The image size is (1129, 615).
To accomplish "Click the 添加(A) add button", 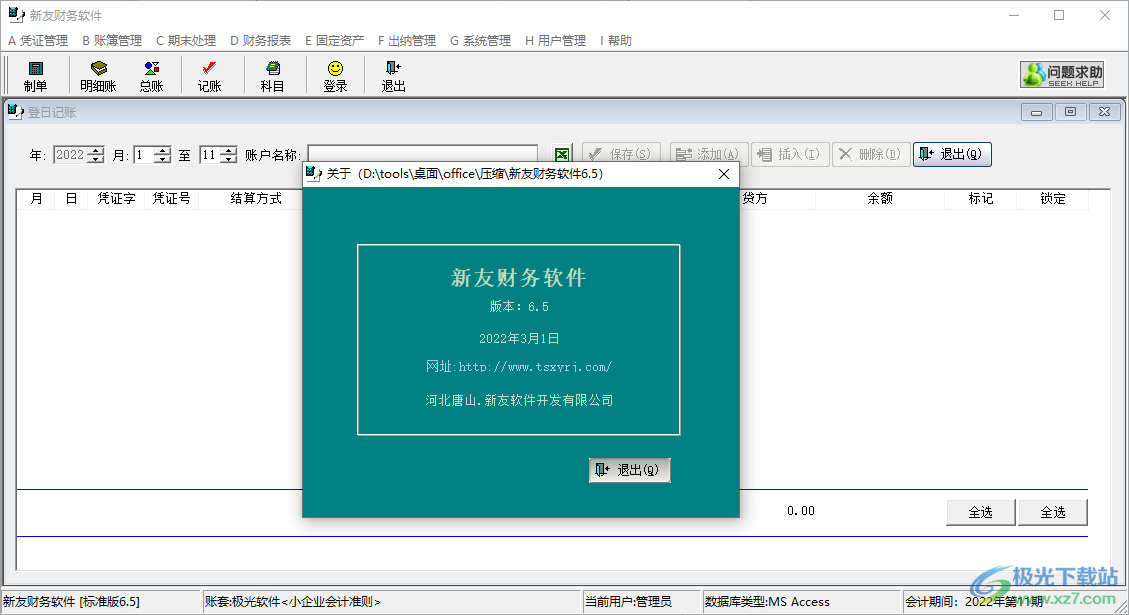I will (x=709, y=154).
